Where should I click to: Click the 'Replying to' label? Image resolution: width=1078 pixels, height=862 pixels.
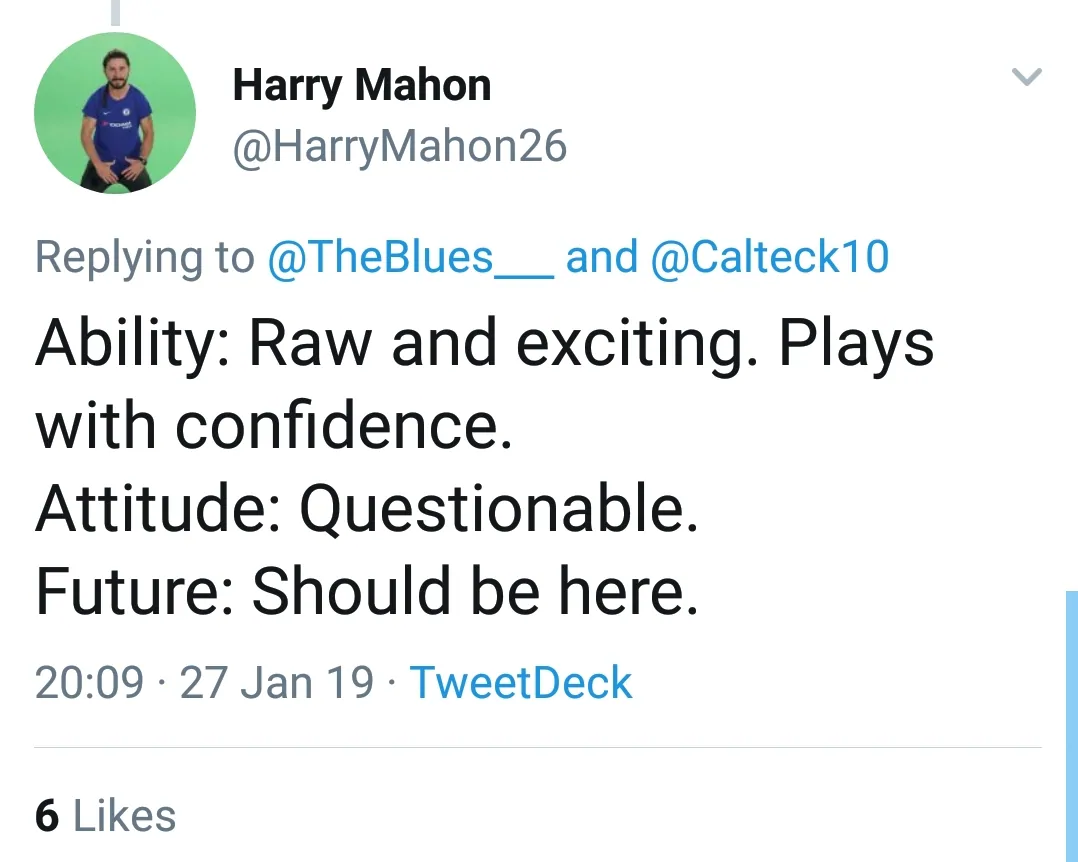[144, 257]
